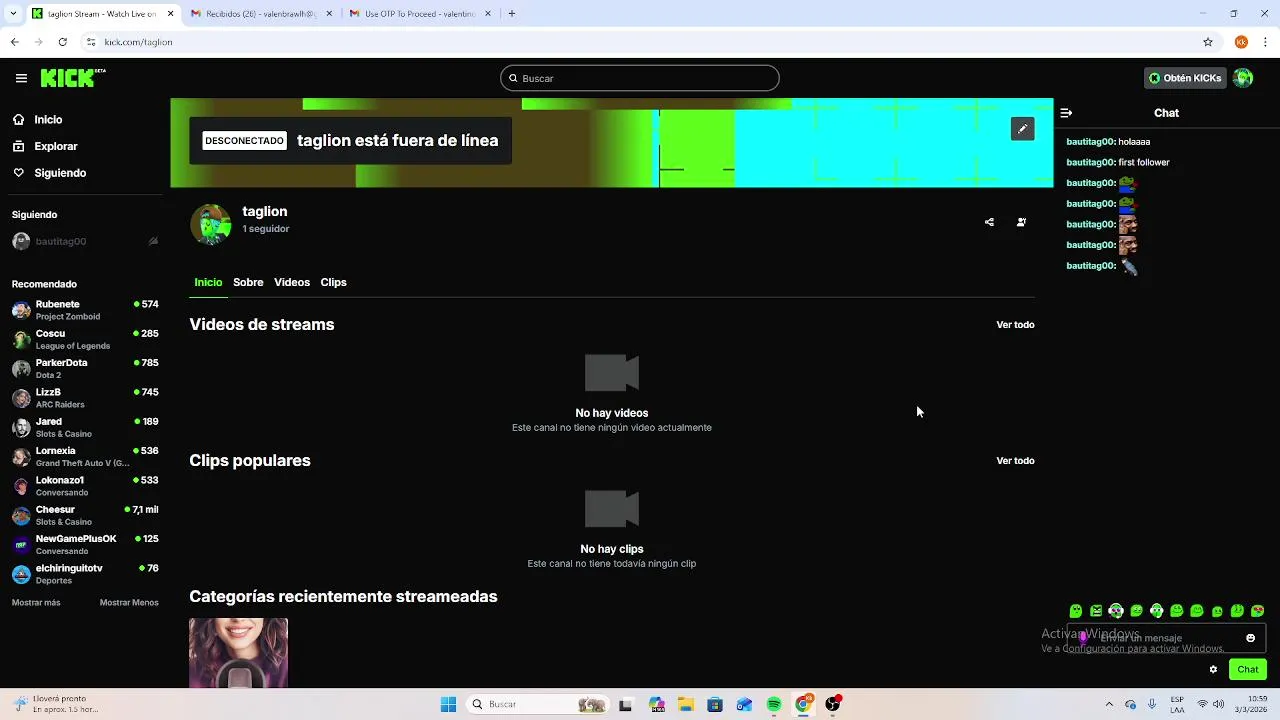Share the taglion channel
This screenshot has height=720, width=1280.
click(x=989, y=222)
